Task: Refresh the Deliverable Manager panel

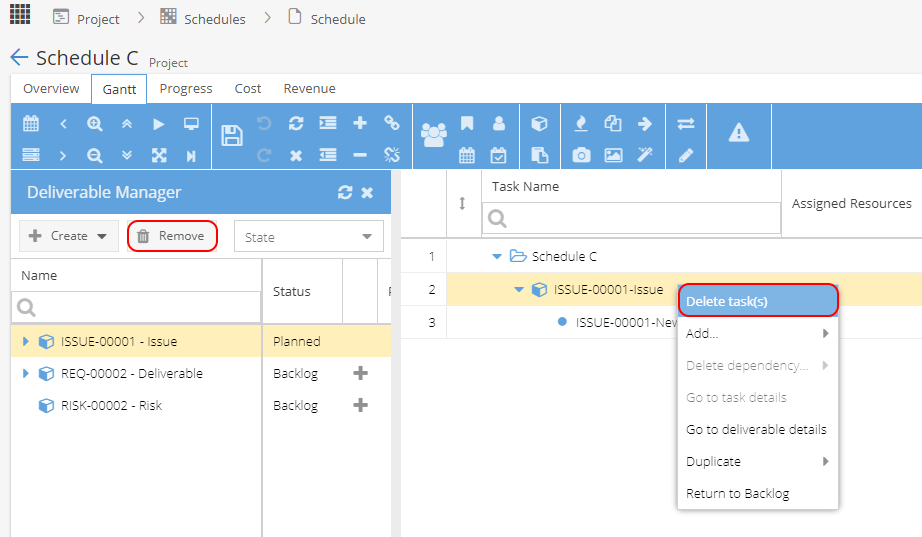Action: click(345, 192)
